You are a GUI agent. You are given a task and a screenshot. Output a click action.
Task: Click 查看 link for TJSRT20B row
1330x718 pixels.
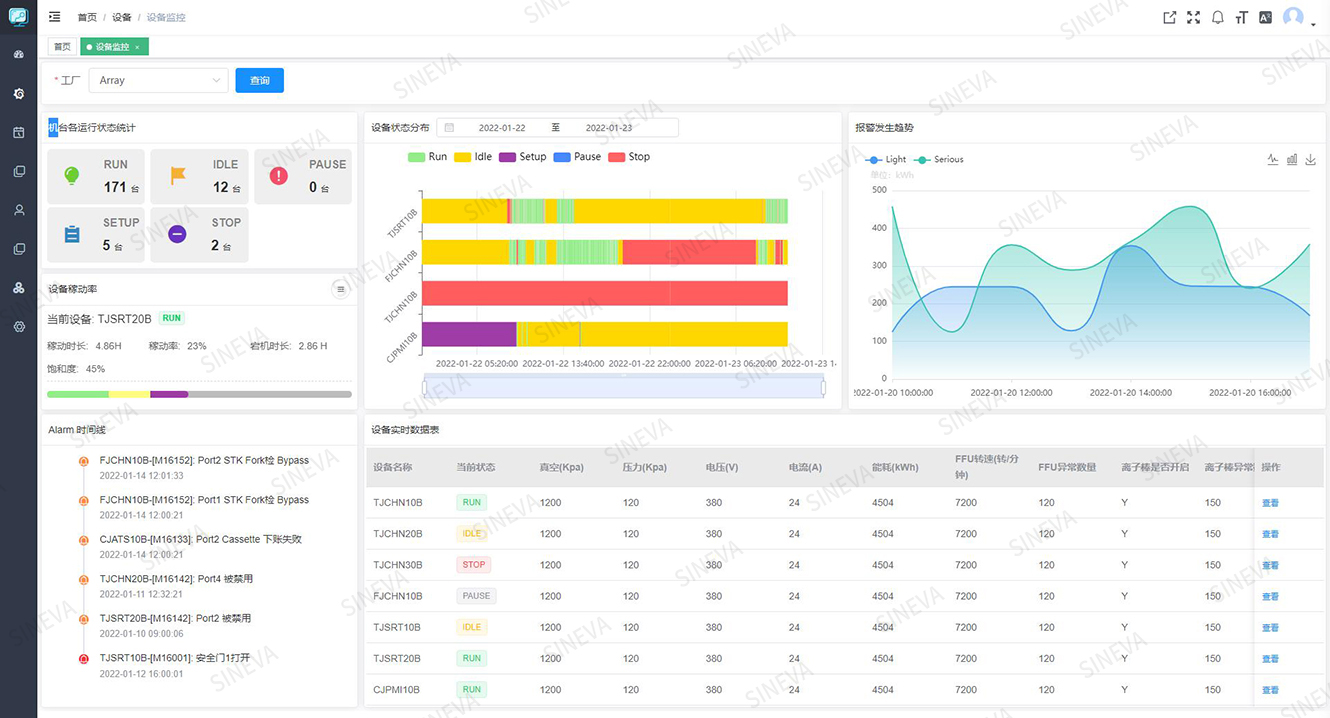click(1270, 659)
